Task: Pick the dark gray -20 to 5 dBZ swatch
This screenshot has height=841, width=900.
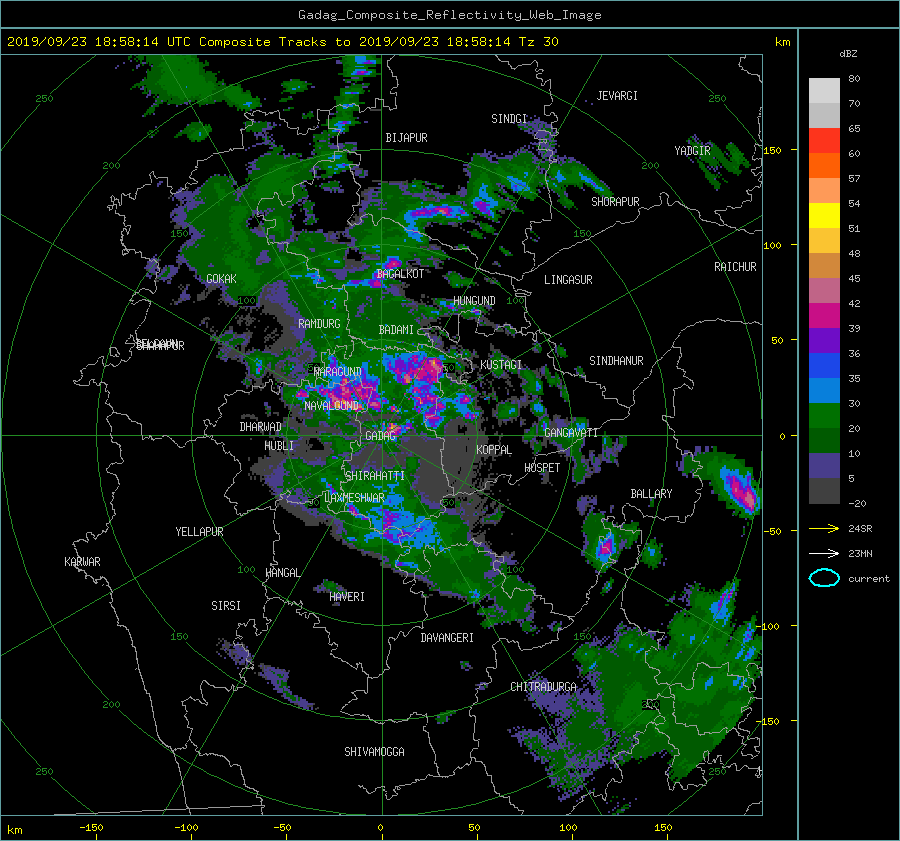Action: point(824,491)
